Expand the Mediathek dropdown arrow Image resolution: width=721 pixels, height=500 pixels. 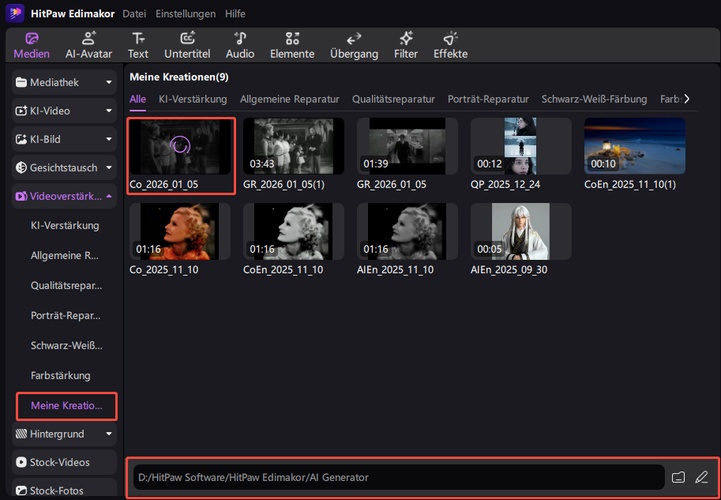tap(109, 83)
